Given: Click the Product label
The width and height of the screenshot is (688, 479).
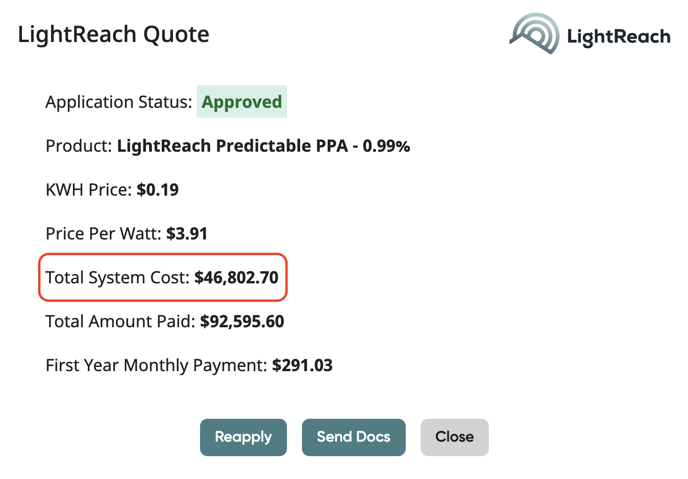Looking at the screenshot, I should pyautogui.click(x=79, y=146).
